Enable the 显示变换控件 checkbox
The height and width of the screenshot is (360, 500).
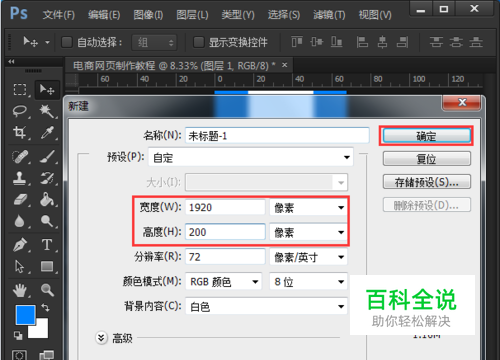coord(199,42)
